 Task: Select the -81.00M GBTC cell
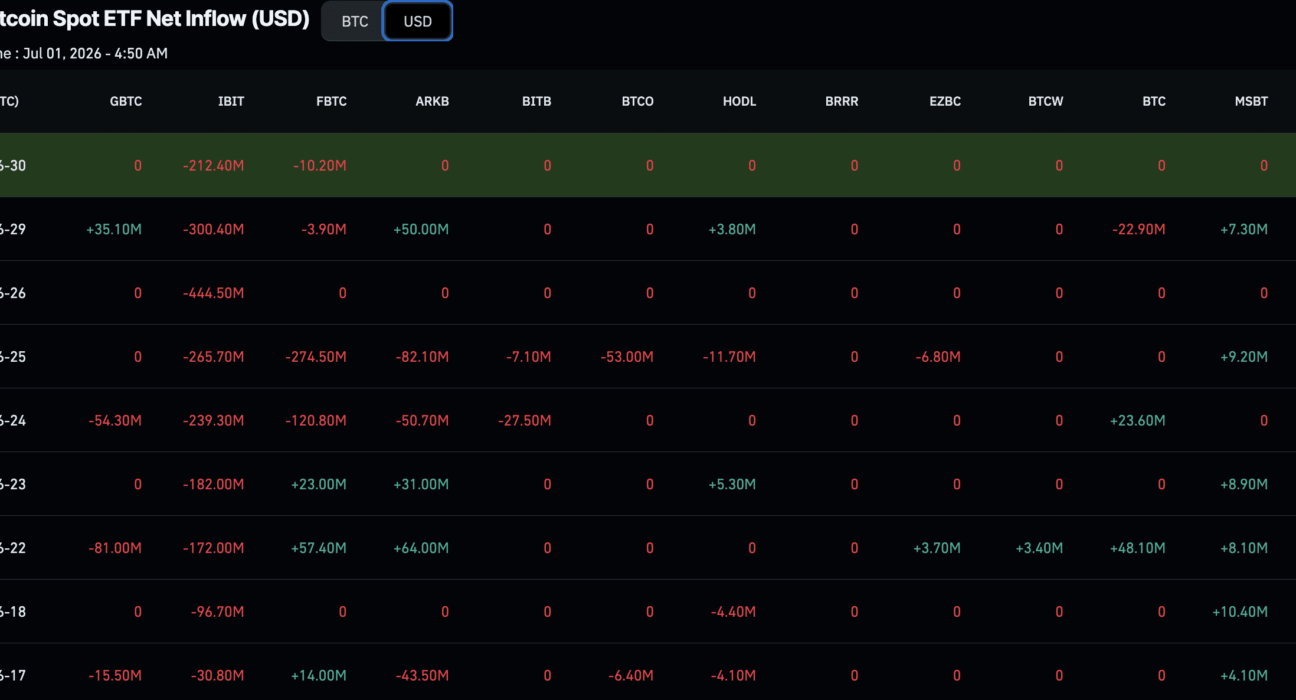click(115, 548)
